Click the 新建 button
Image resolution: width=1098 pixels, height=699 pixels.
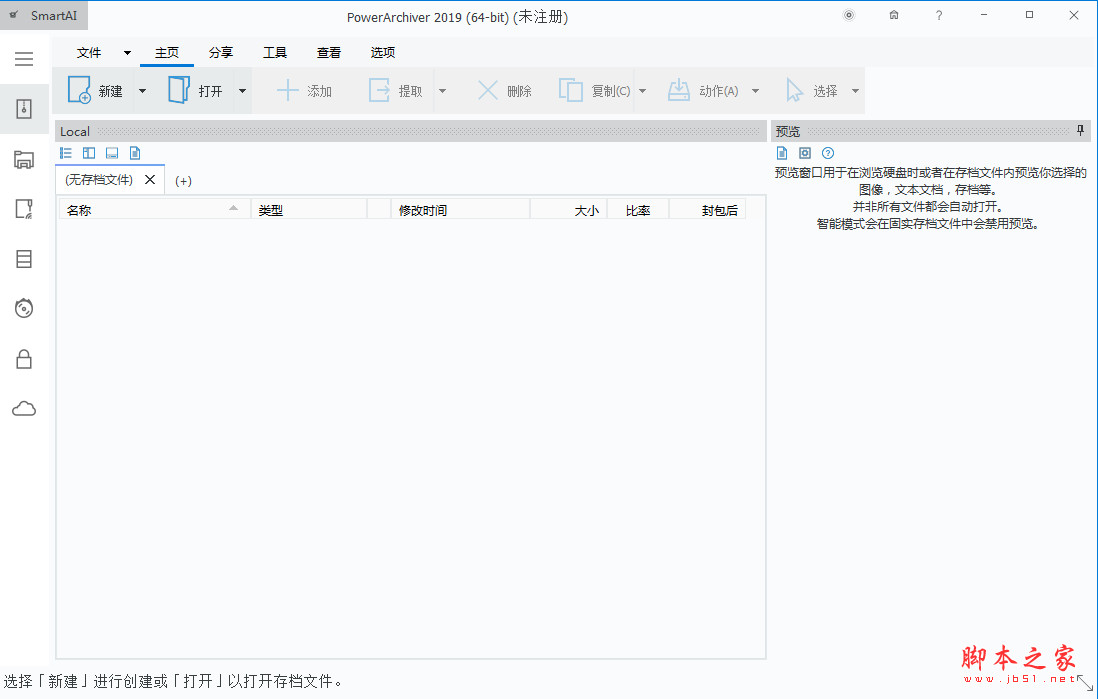tap(96, 91)
